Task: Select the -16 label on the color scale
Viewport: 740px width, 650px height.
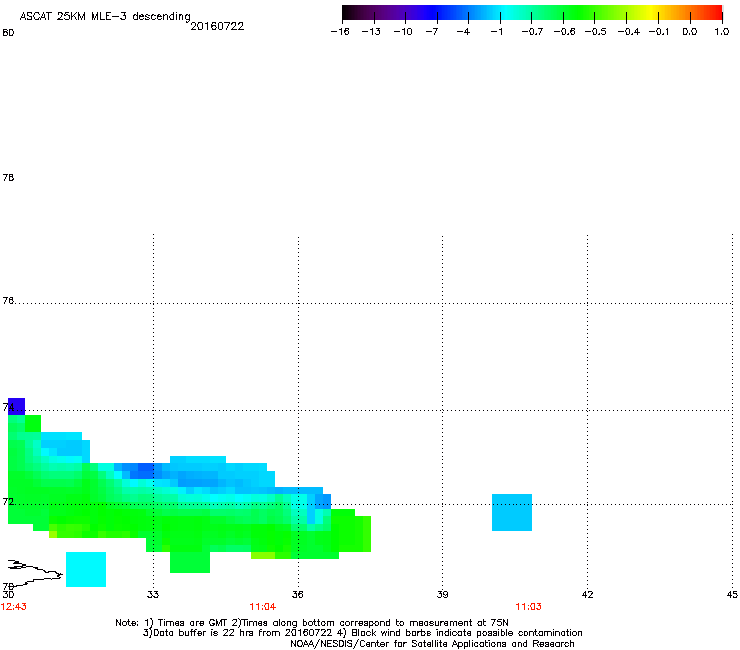Action: click(340, 32)
